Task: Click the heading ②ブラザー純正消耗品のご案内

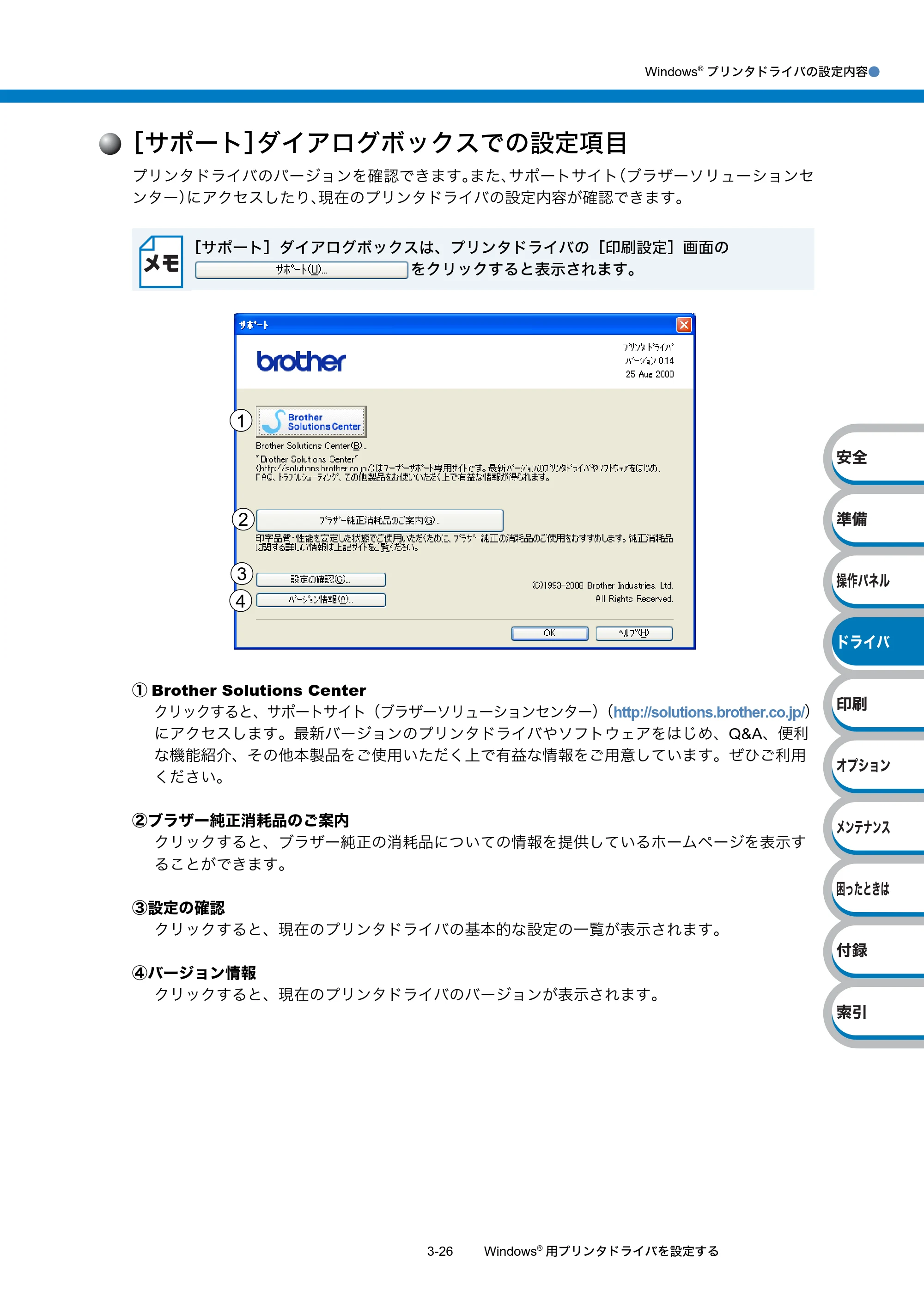Action: coord(240,821)
